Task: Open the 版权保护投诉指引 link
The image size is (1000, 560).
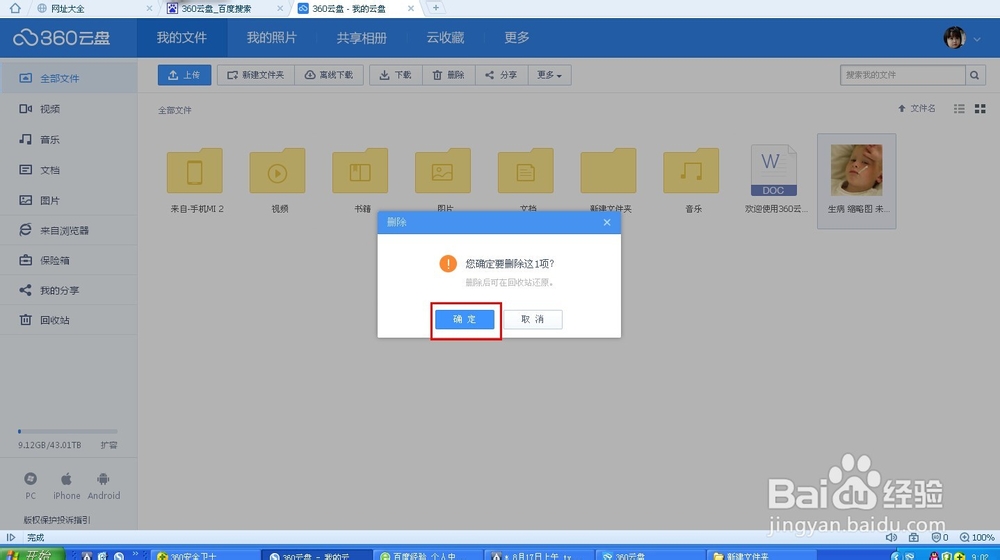Action: point(57,520)
